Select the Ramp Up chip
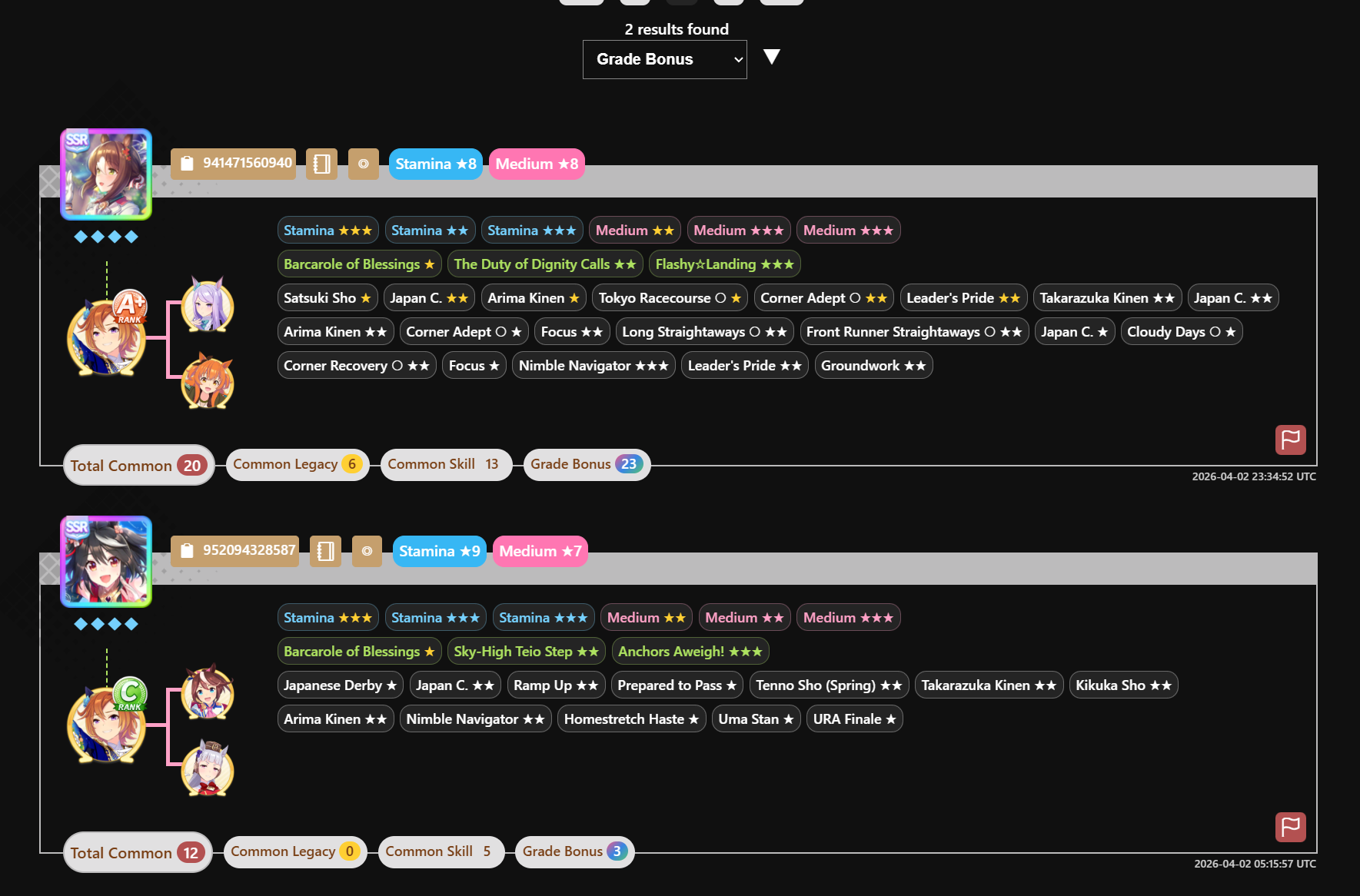The width and height of the screenshot is (1360, 896). point(556,685)
